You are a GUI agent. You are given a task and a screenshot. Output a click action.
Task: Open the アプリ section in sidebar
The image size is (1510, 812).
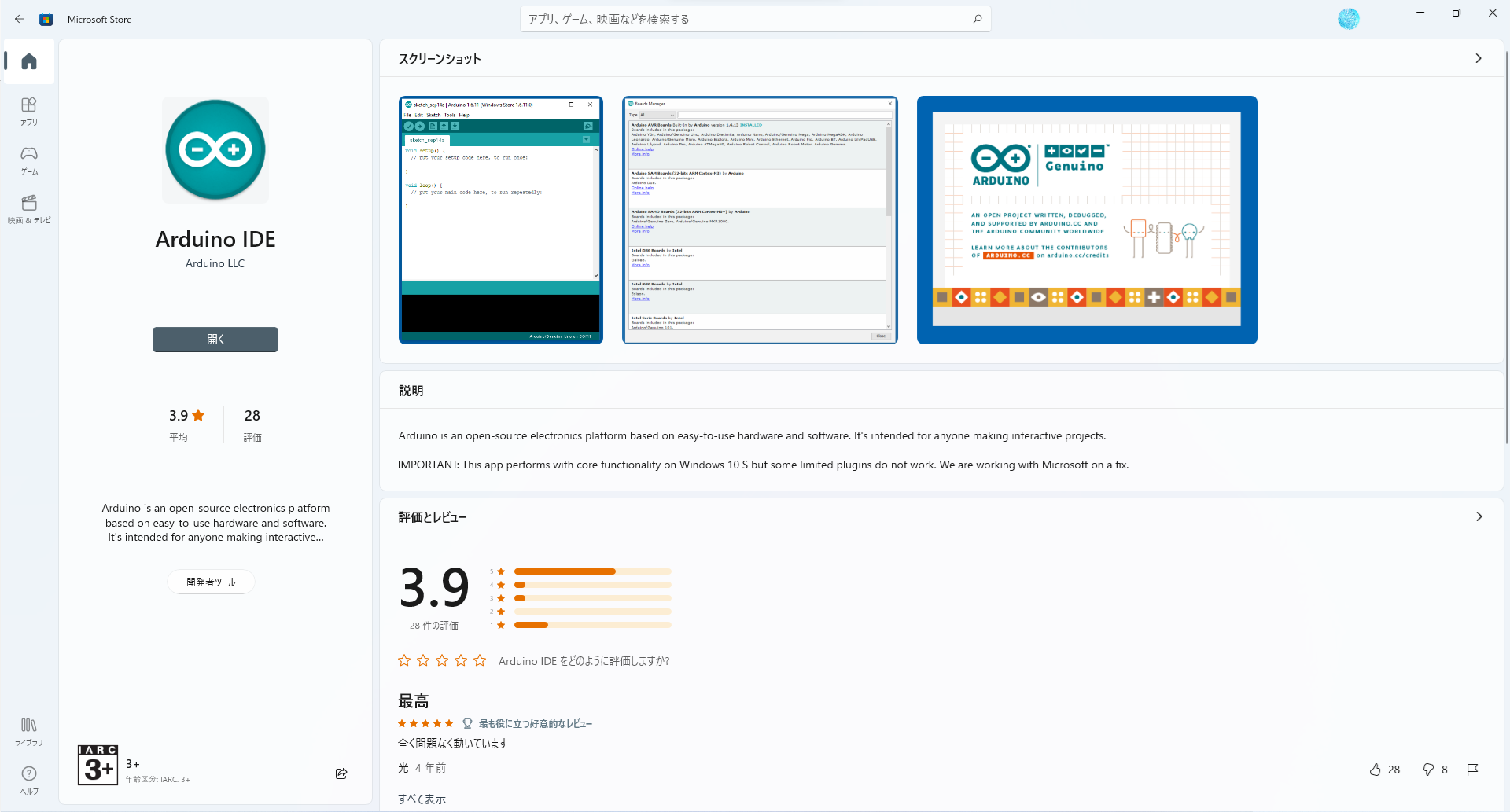pos(29,111)
